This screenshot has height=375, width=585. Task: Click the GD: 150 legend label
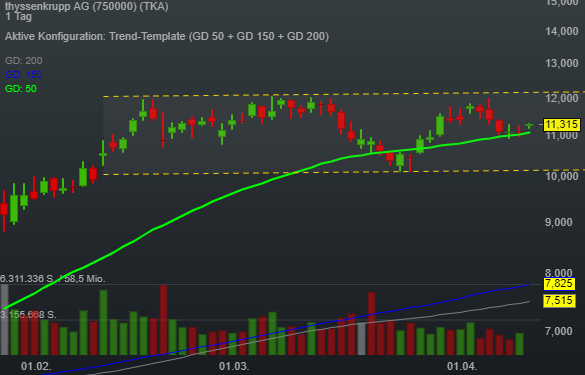click(x=24, y=75)
